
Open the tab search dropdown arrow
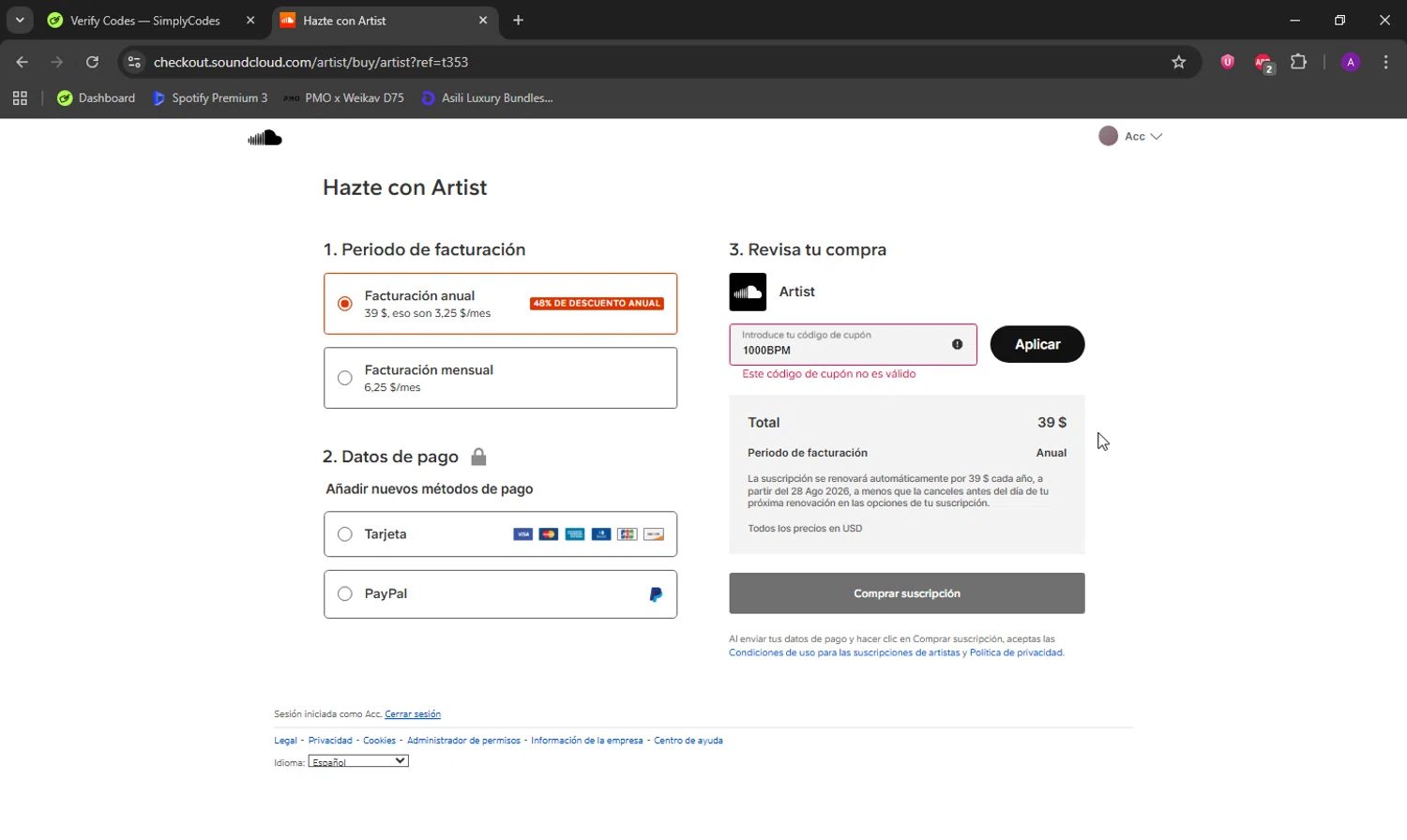(x=19, y=20)
